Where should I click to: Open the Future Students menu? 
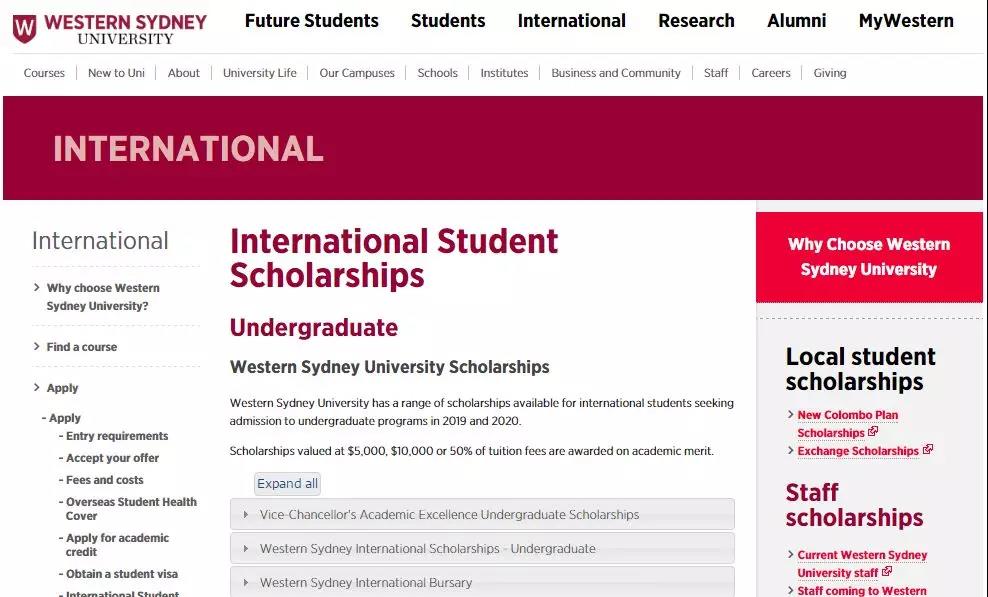point(311,21)
